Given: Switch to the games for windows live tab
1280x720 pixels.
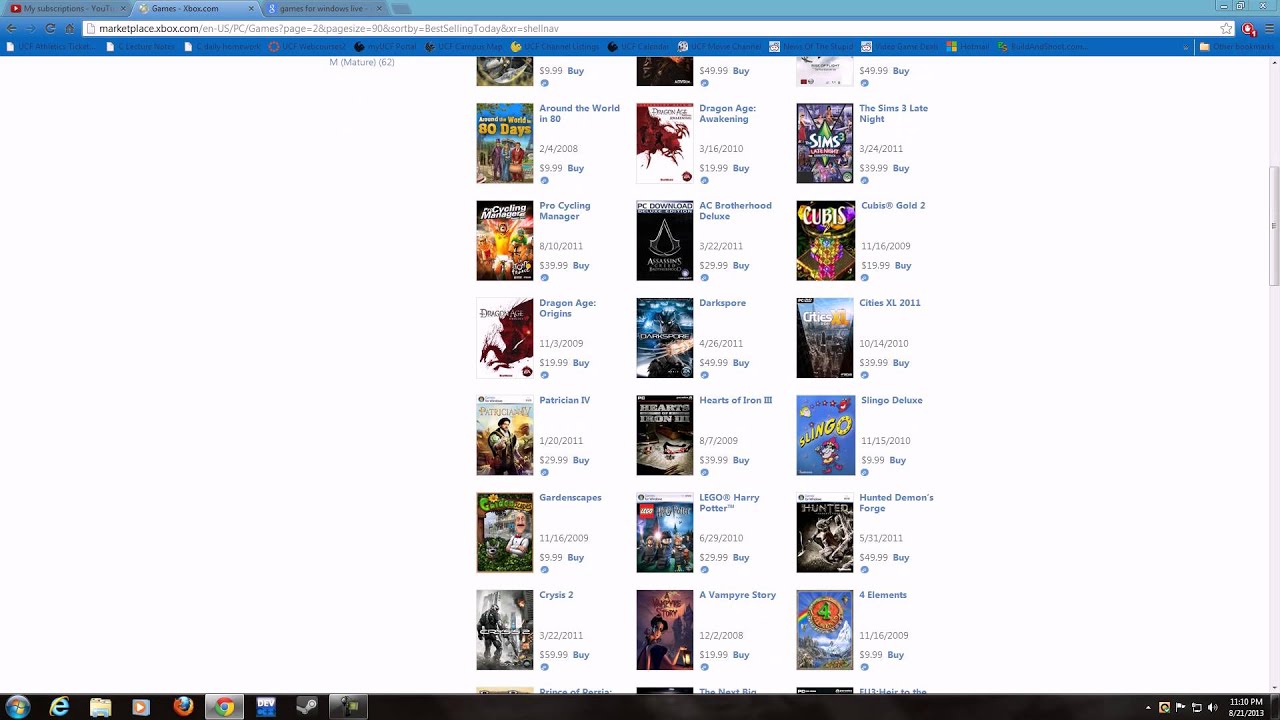Looking at the screenshot, I should pos(325,8).
